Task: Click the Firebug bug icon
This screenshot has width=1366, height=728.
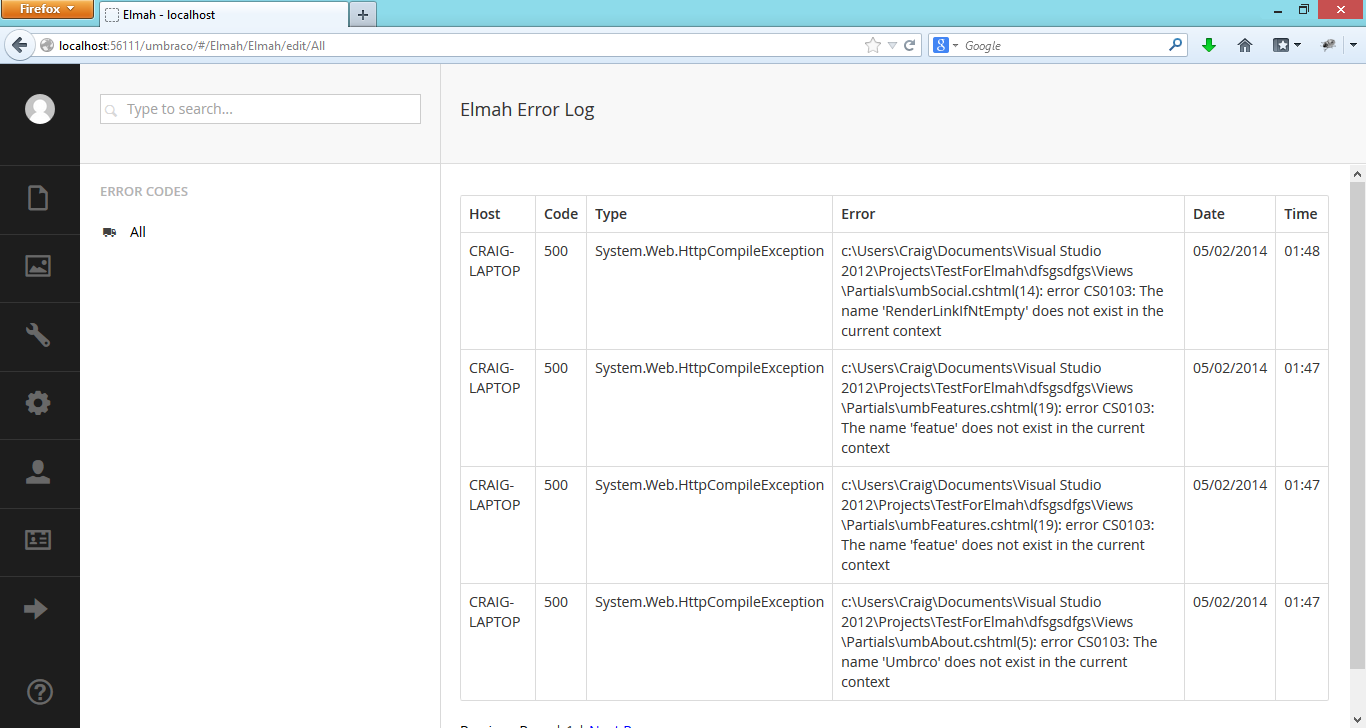Action: click(x=1329, y=45)
